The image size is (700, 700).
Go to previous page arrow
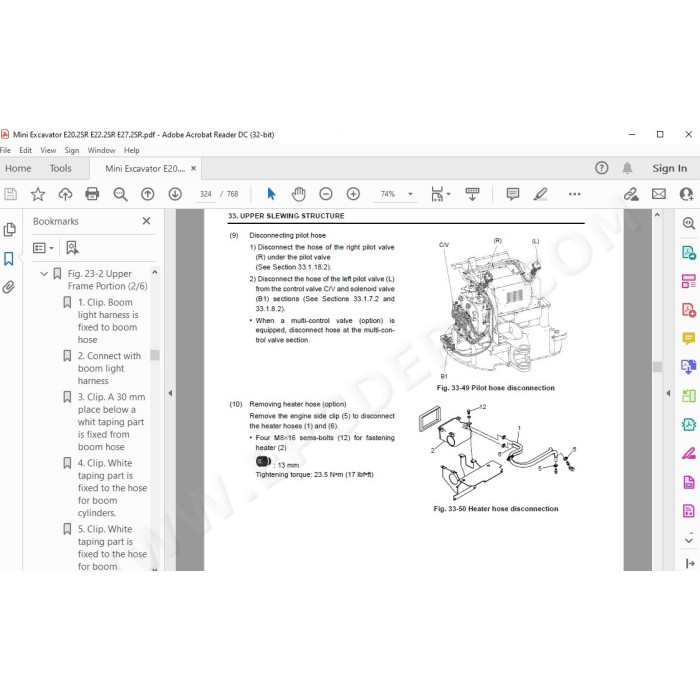coord(148,194)
